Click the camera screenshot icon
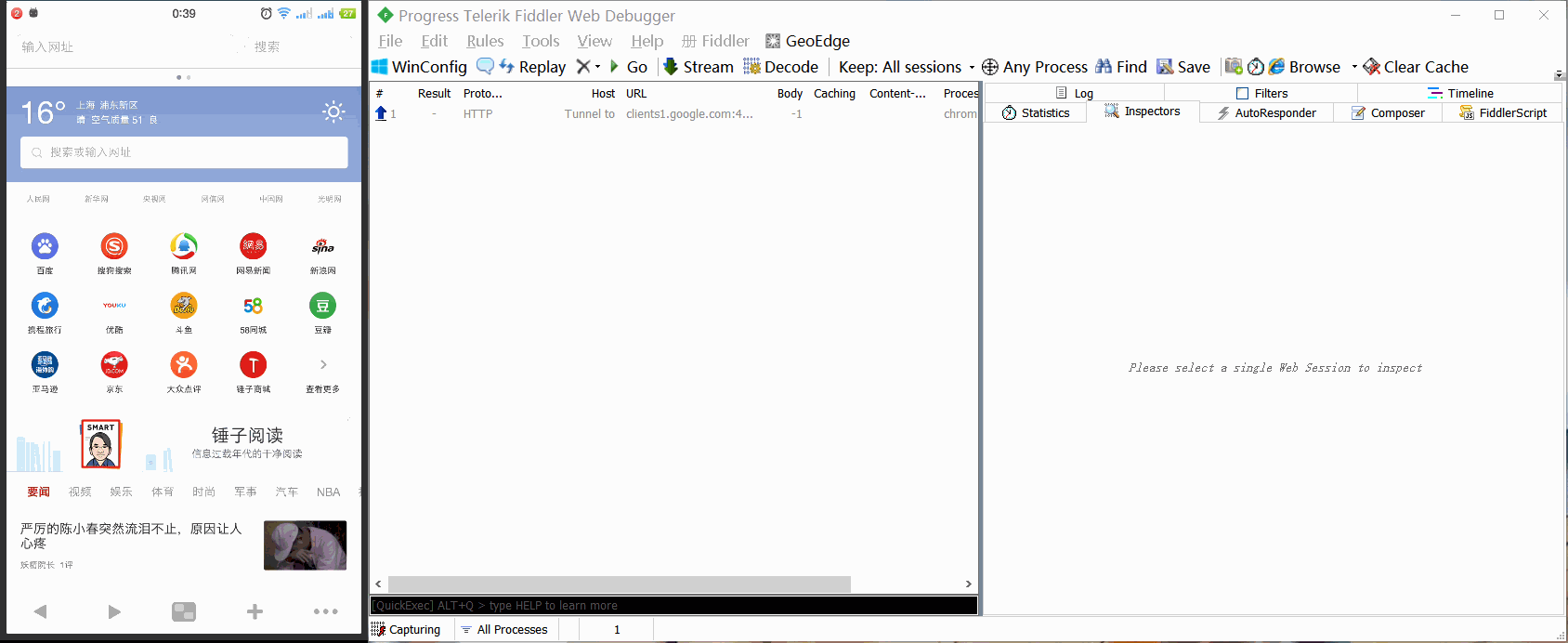This screenshot has height=643, width=1568. click(x=1234, y=66)
